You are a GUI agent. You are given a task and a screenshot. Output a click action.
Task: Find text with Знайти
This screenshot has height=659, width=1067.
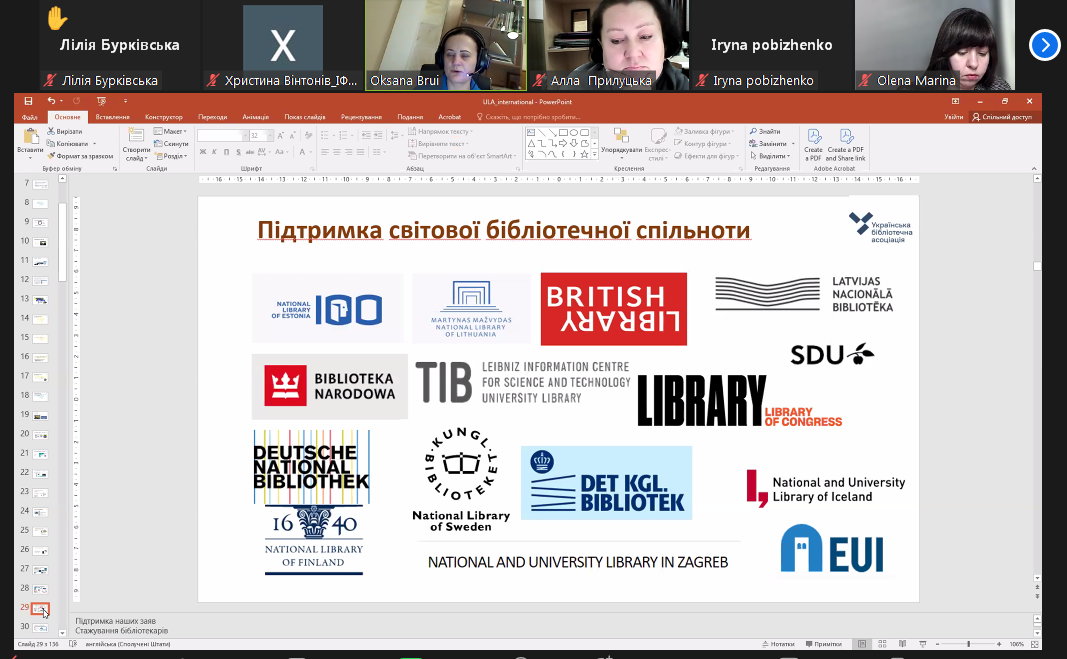coord(766,131)
